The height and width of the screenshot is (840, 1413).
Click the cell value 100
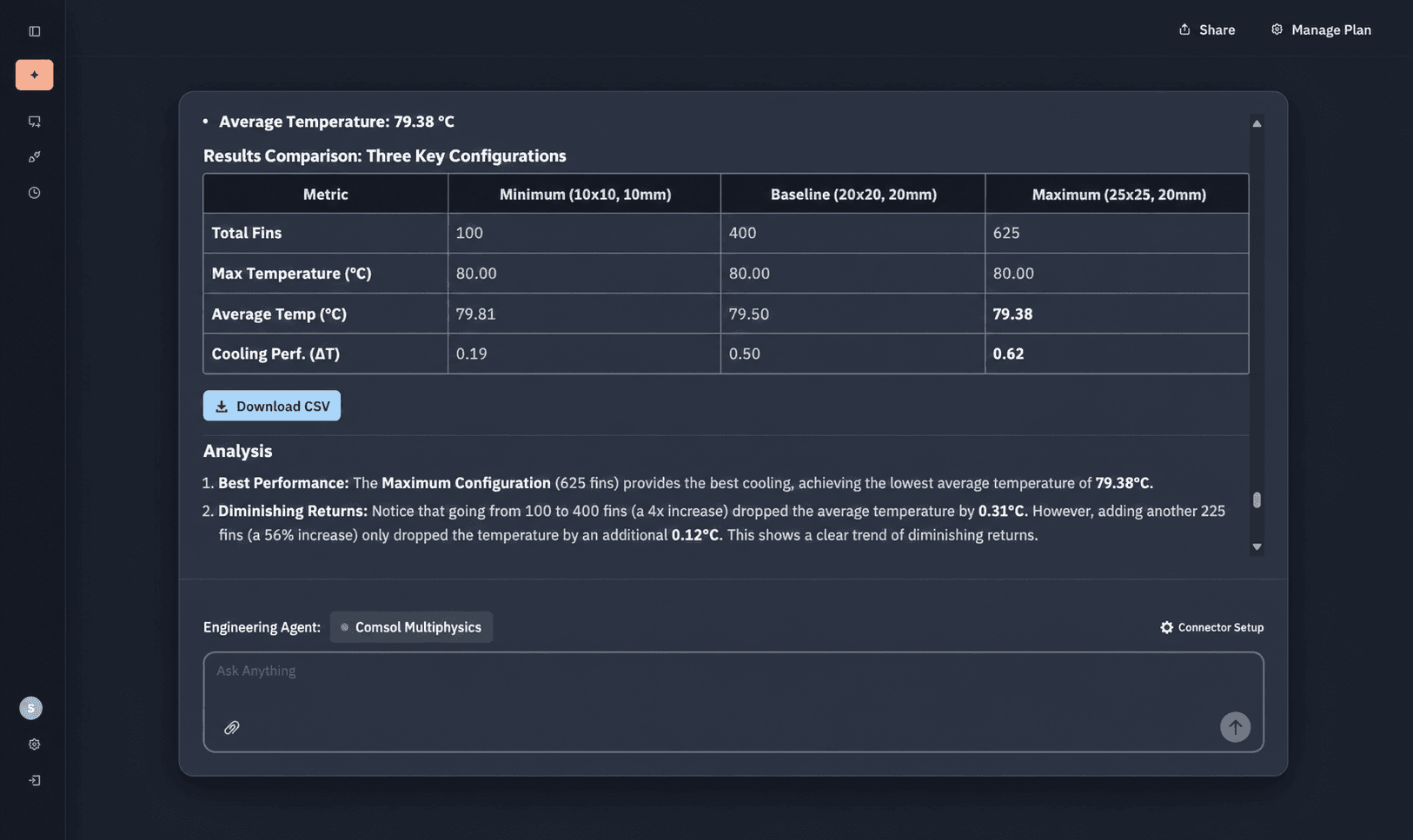point(469,233)
